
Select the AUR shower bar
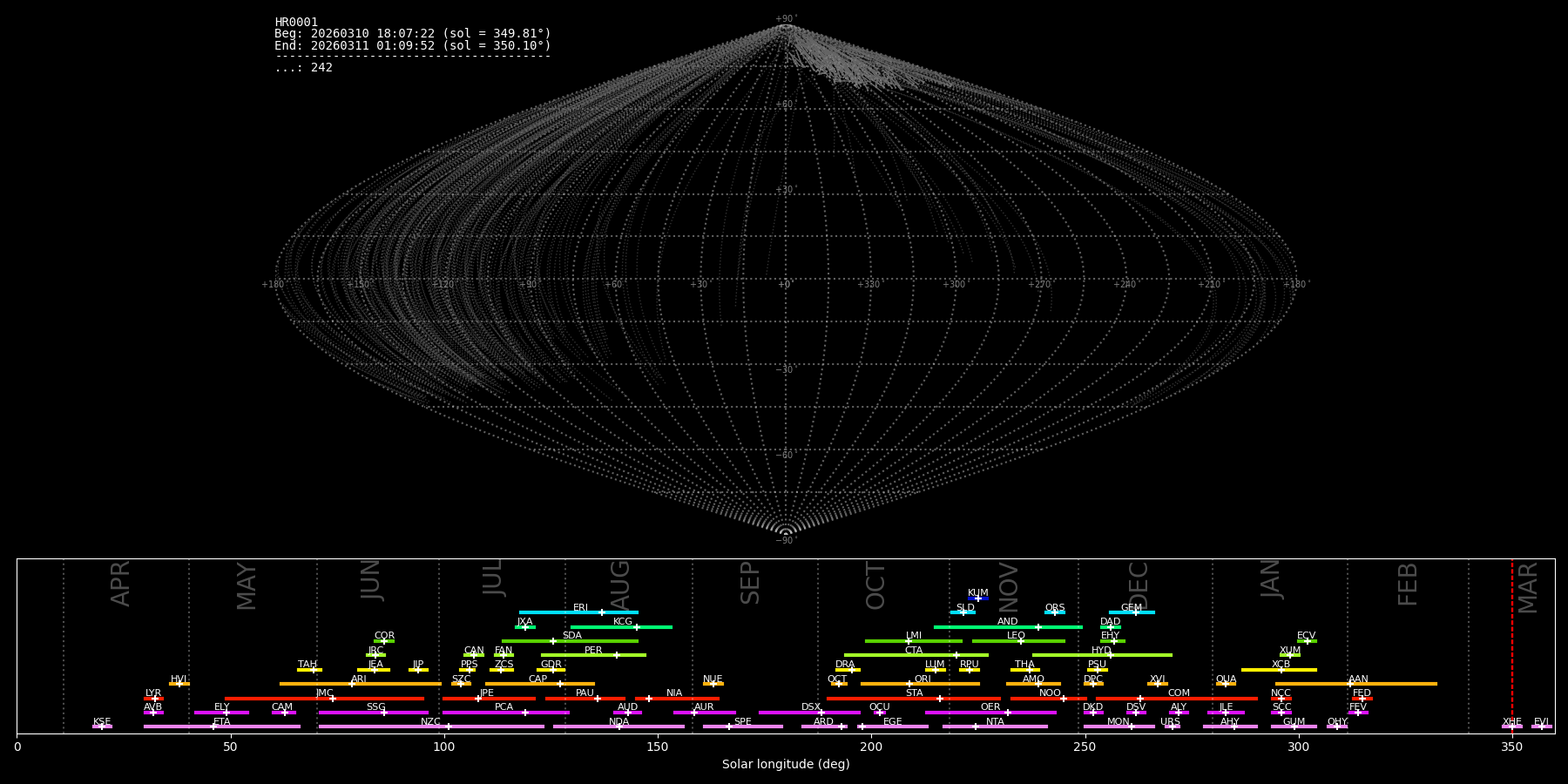(x=704, y=713)
